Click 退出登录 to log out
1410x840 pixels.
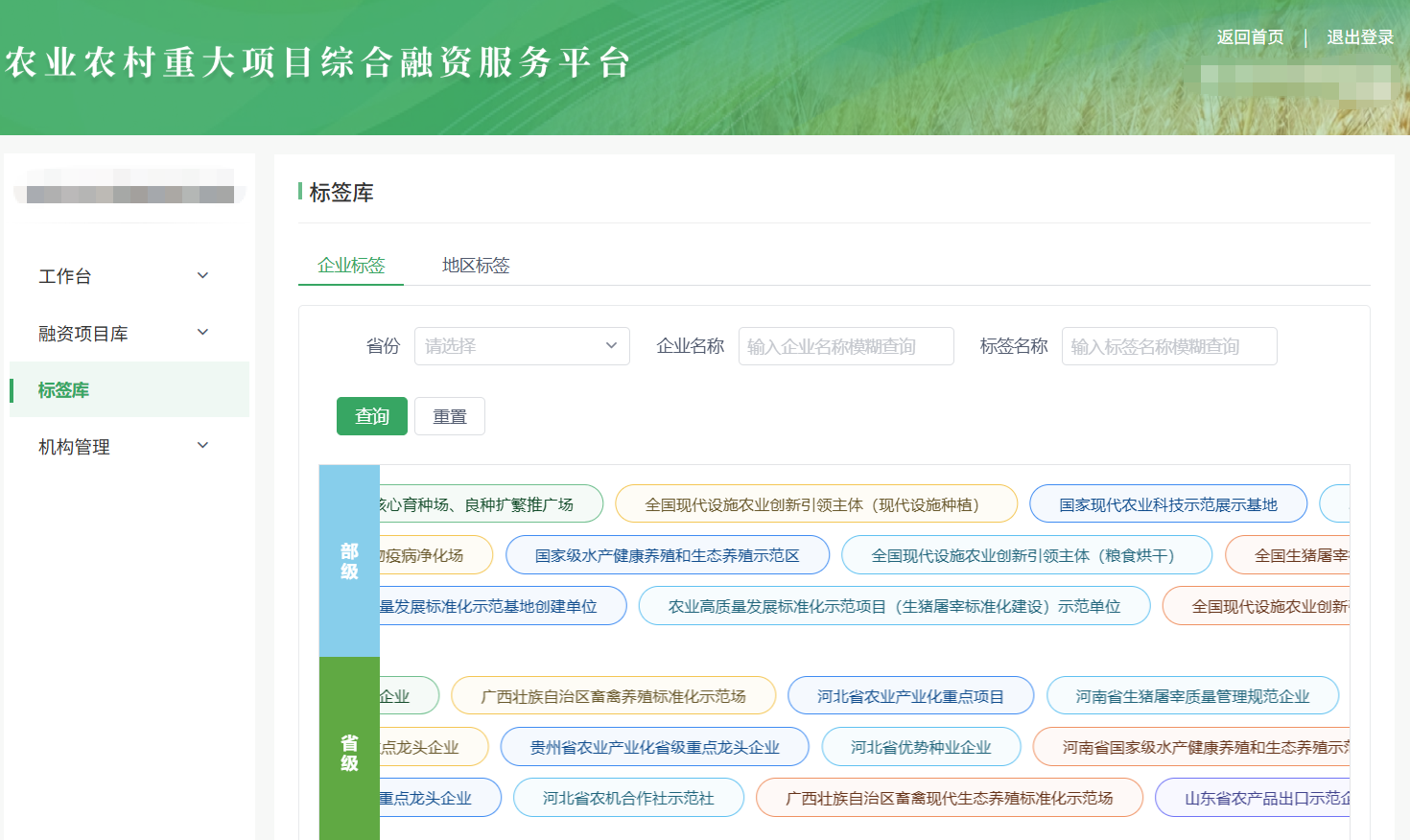point(1359,37)
